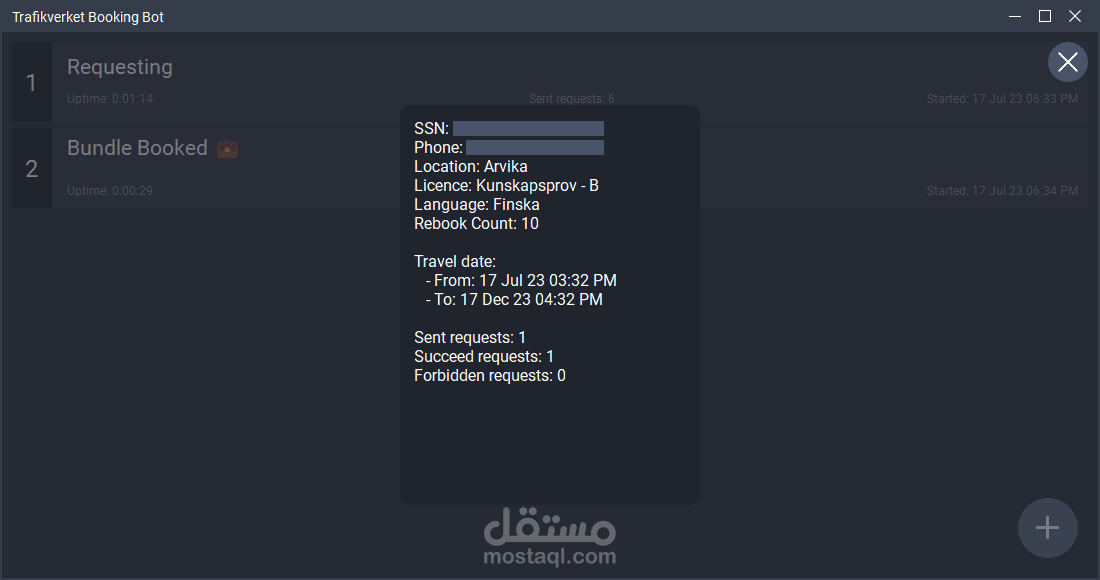Image resolution: width=1100 pixels, height=580 pixels.
Task: Click the briefcase icon beside Bundle Booked
Action: [x=227, y=149]
